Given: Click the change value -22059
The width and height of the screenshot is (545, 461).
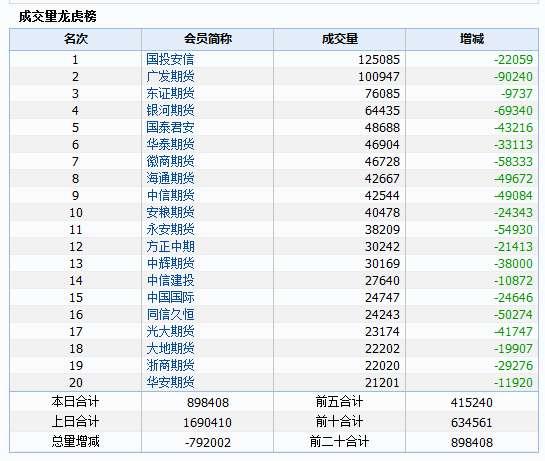Looking at the screenshot, I should pyautogui.click(x=513, y=60).
